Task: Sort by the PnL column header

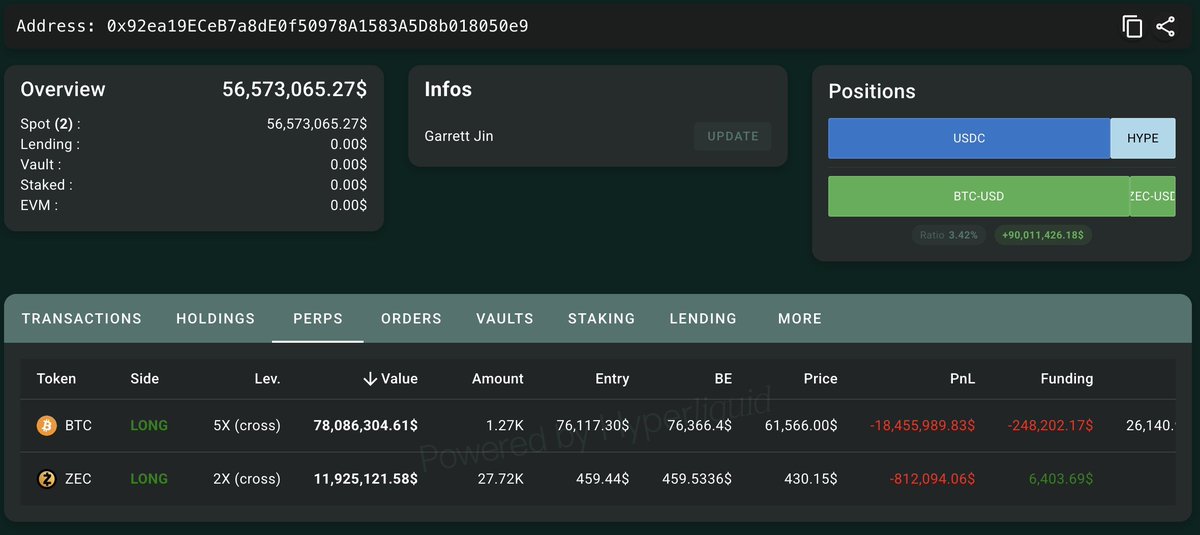Action: coord(962,379)
